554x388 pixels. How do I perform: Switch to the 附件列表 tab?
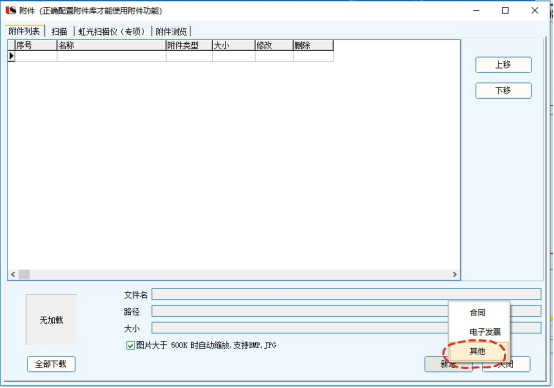(x=24, y=31)
